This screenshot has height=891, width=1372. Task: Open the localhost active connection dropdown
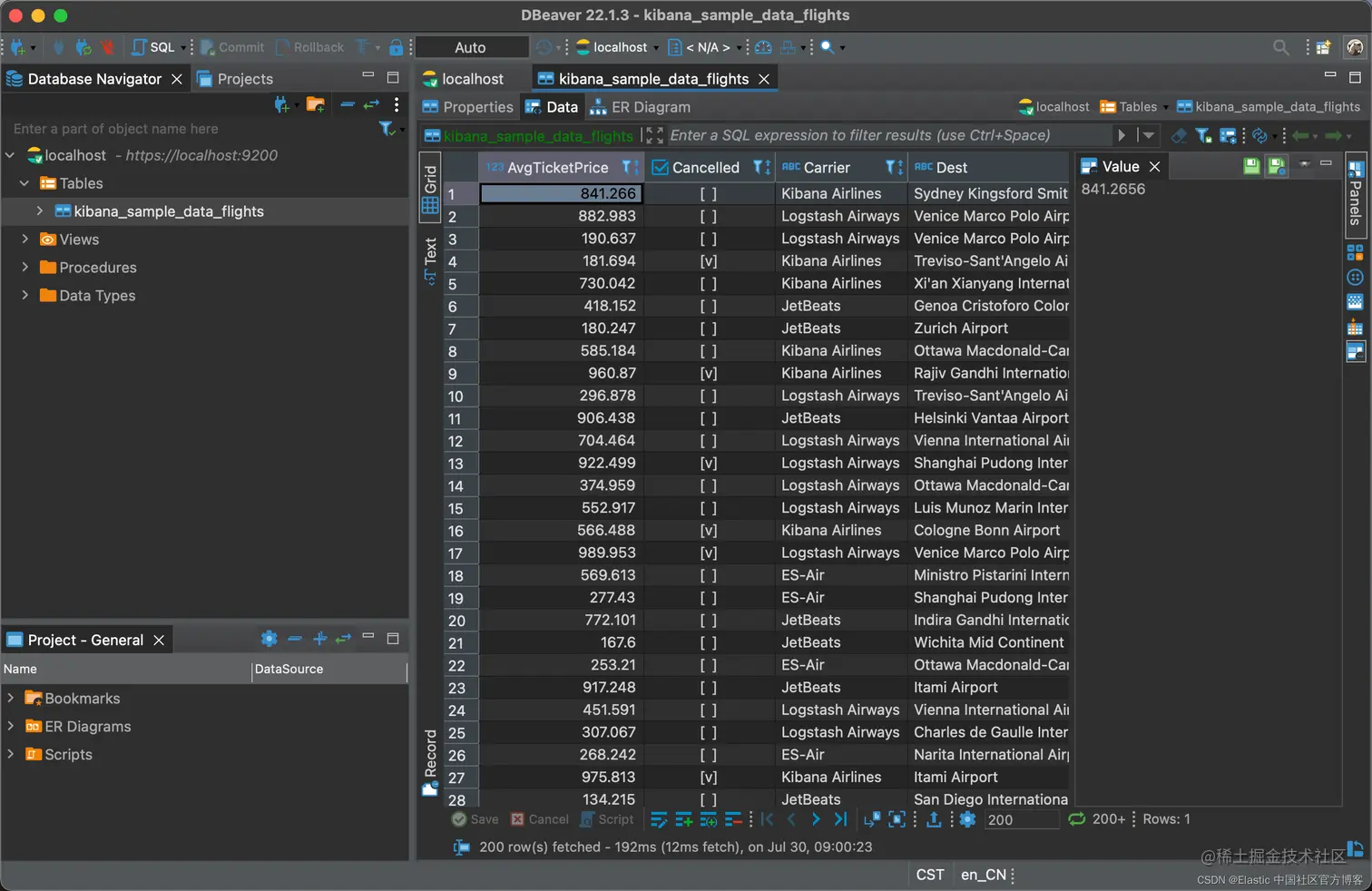(618, 47)
